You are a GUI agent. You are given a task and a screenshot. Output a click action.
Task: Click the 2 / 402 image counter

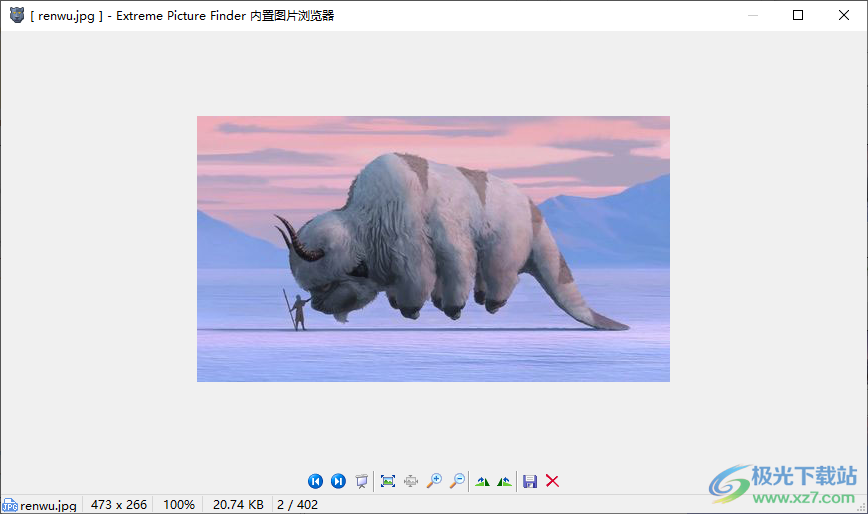(x=297, y=505)
